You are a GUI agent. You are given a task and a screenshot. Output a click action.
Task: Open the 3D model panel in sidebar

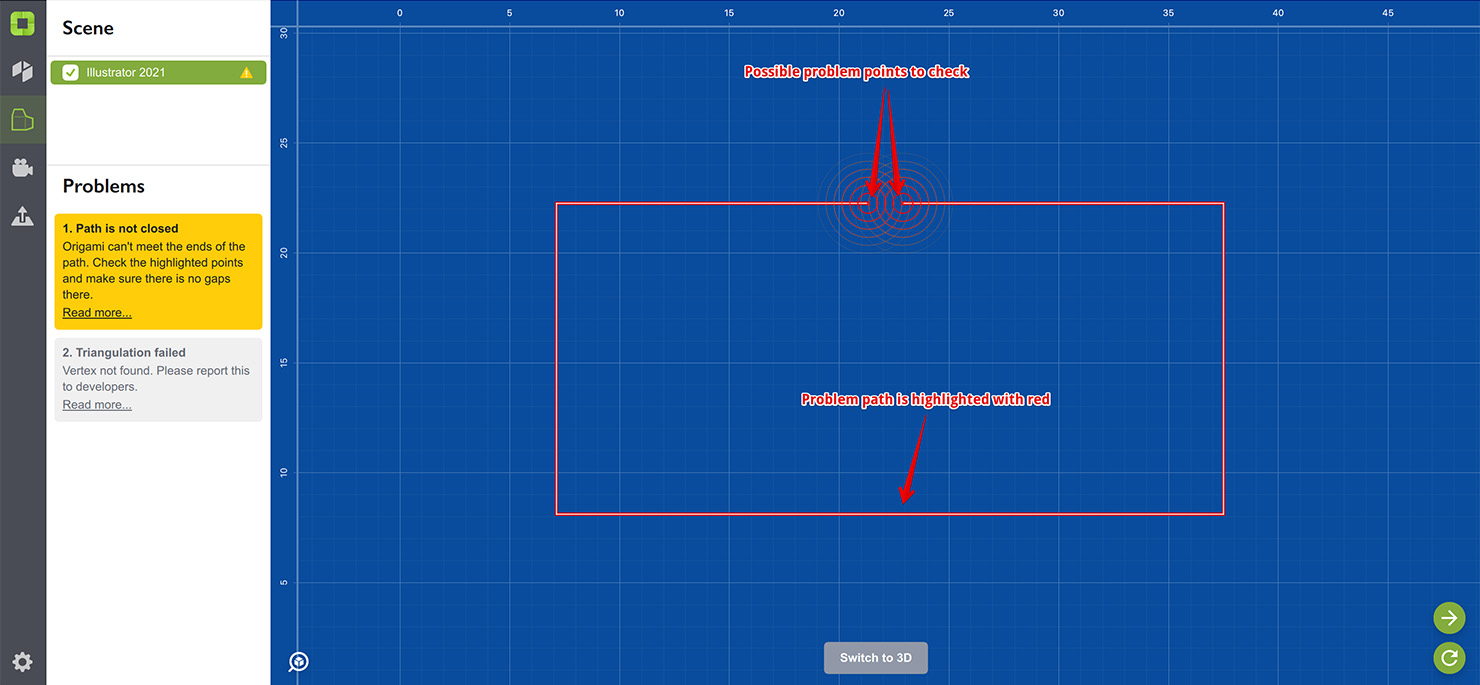[22, 71]
